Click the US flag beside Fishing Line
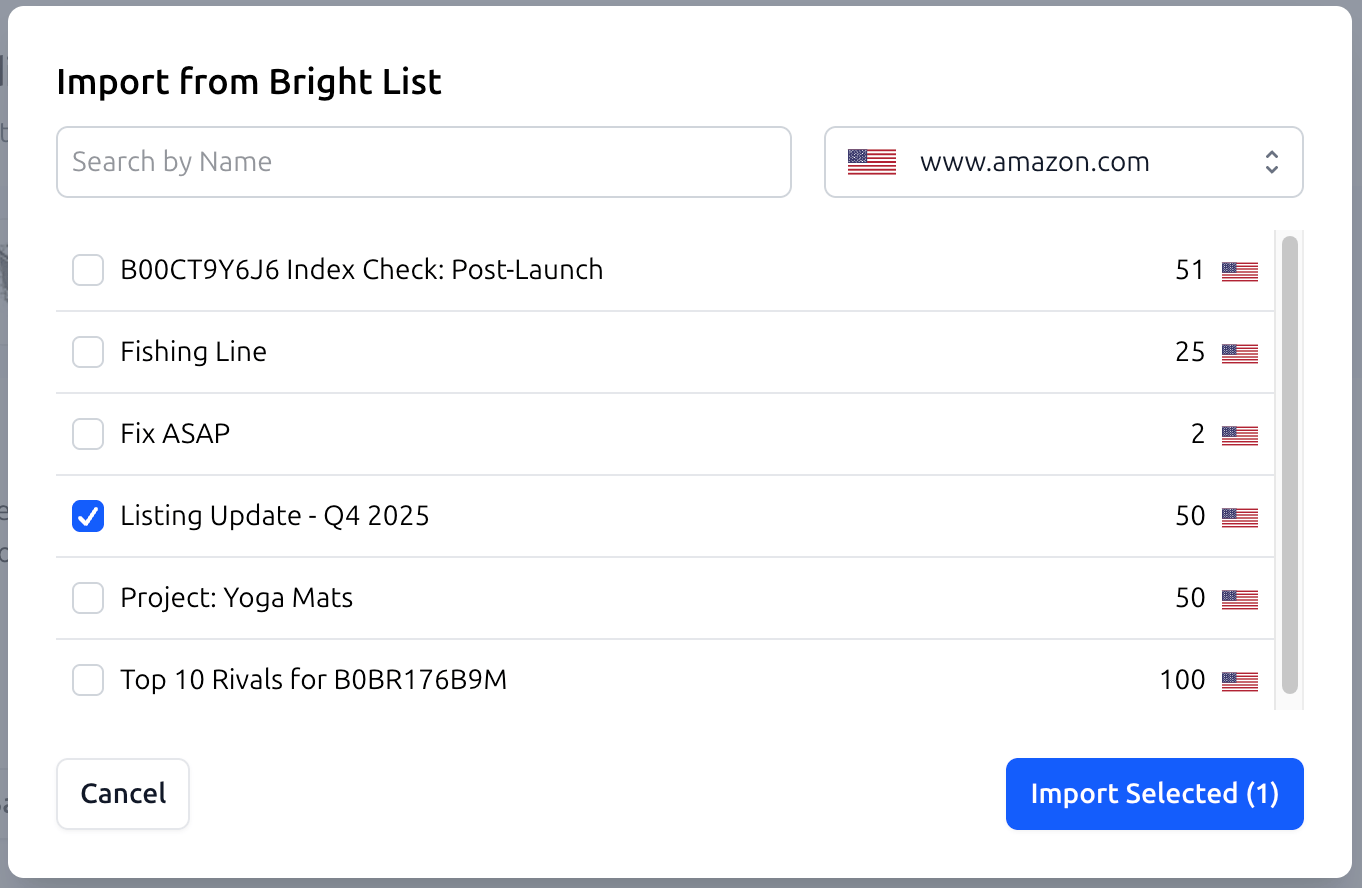 point(1239,353)
